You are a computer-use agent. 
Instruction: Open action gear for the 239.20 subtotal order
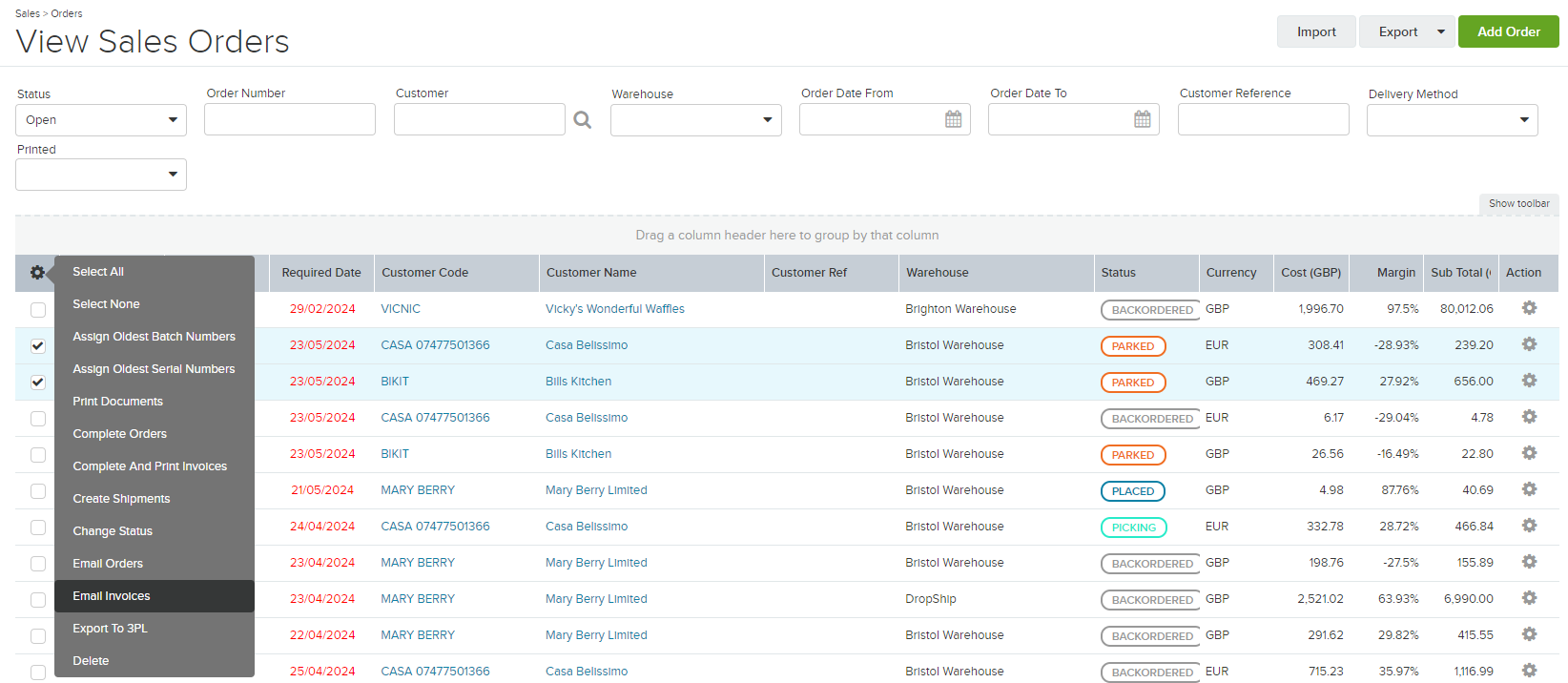[1529, 344]
